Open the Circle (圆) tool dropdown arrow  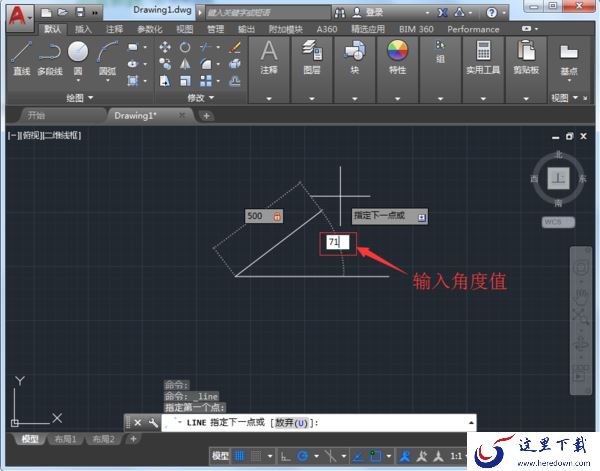click(x=78, y=81)
